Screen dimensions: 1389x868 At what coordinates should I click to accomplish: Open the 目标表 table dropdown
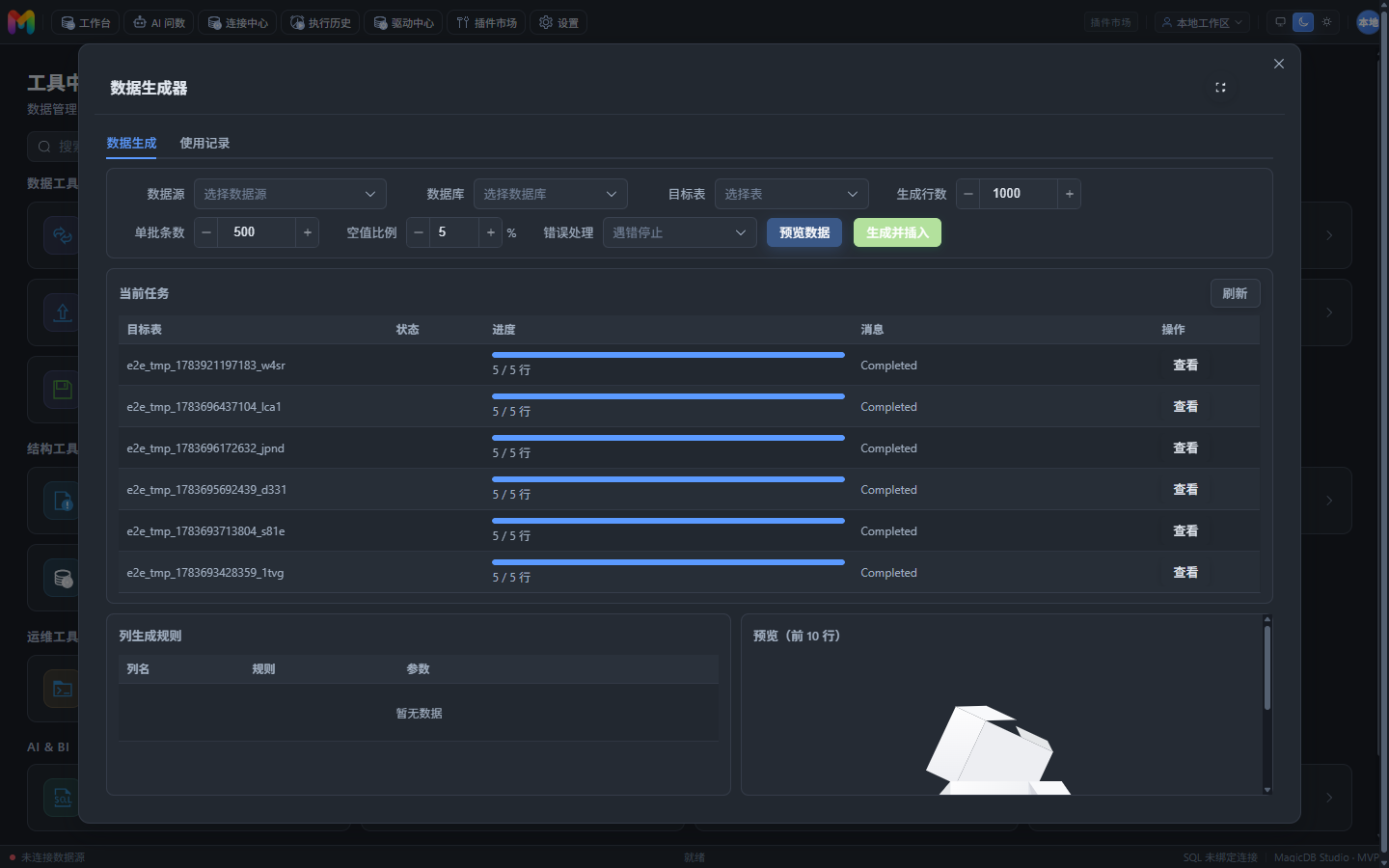coord(791,194)
